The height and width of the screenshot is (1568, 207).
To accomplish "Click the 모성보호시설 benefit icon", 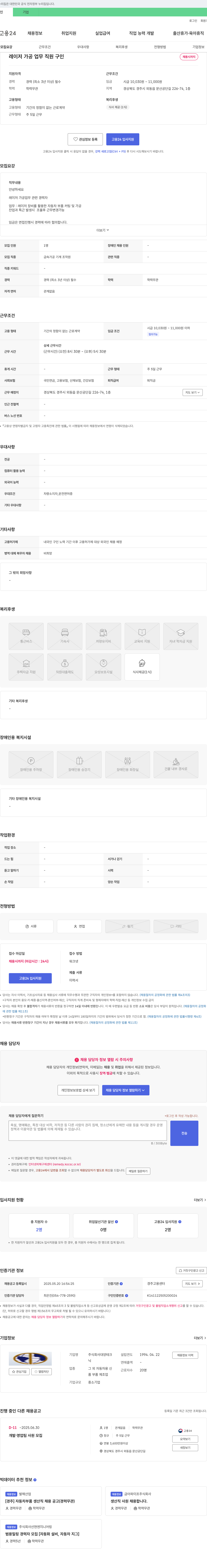I will [103, 667].
